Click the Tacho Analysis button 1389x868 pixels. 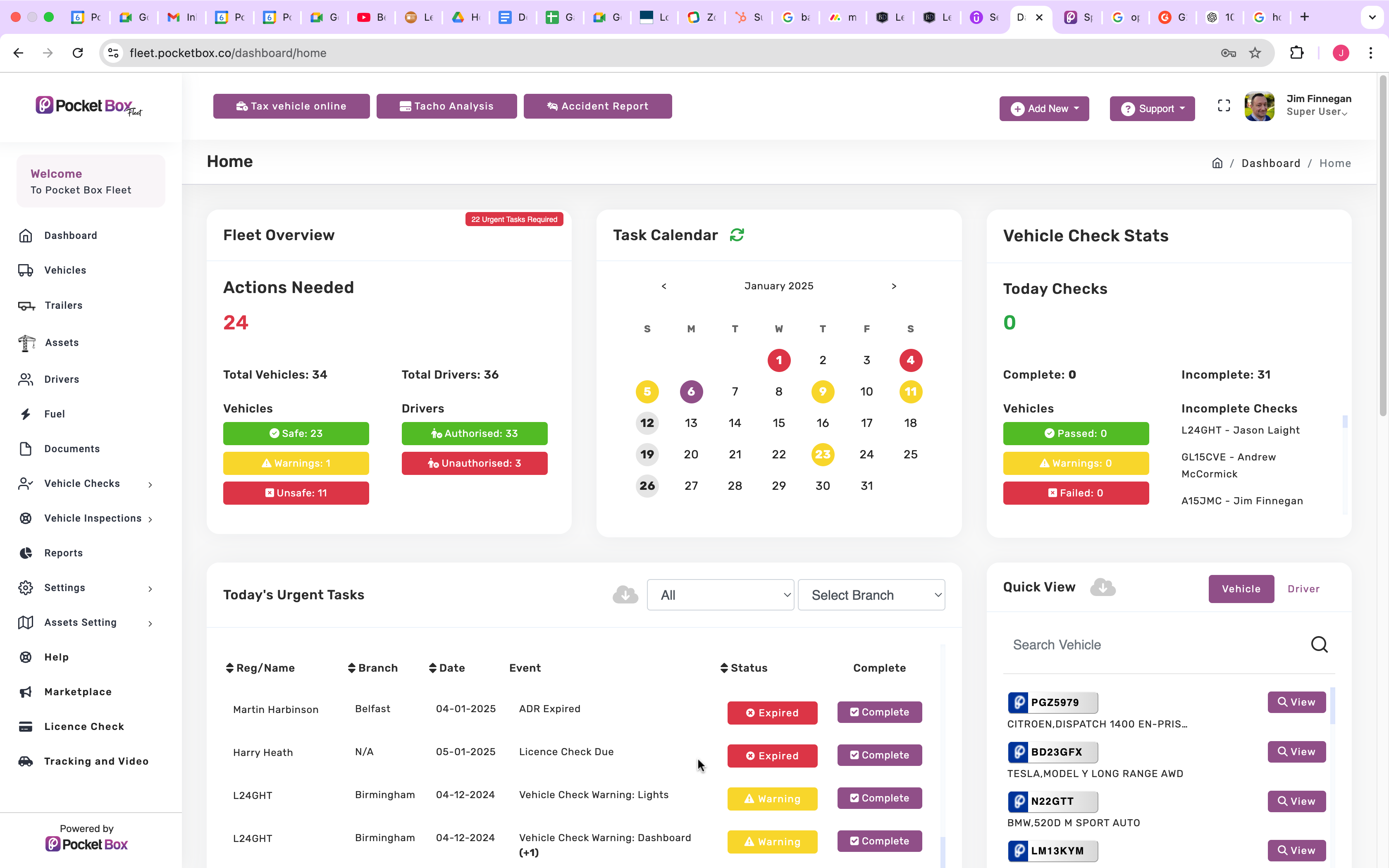(446, 106)
